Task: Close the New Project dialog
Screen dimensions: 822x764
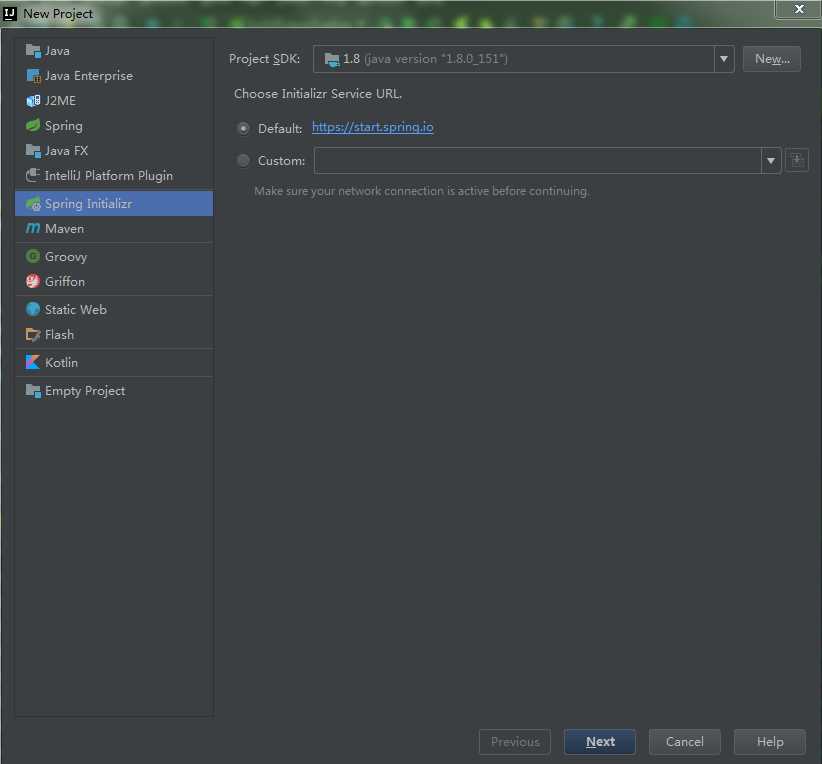Action: pyautogui.click(x=798, y=9)
